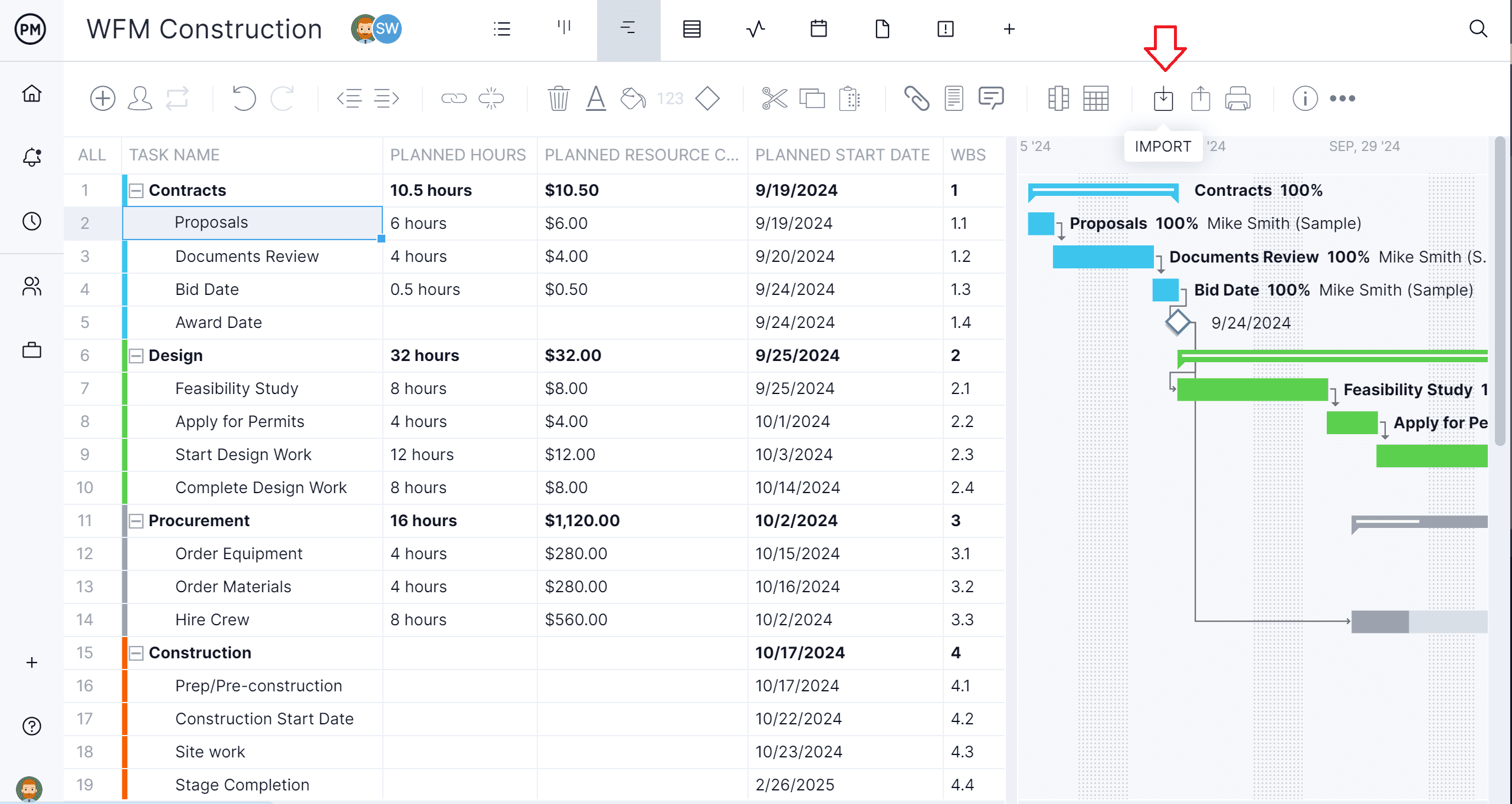The width and height of the screenshot is (1512, 804).
Task: Select the print icon in toolbar
Action: pyautogui.click(x=1237, y=97)
